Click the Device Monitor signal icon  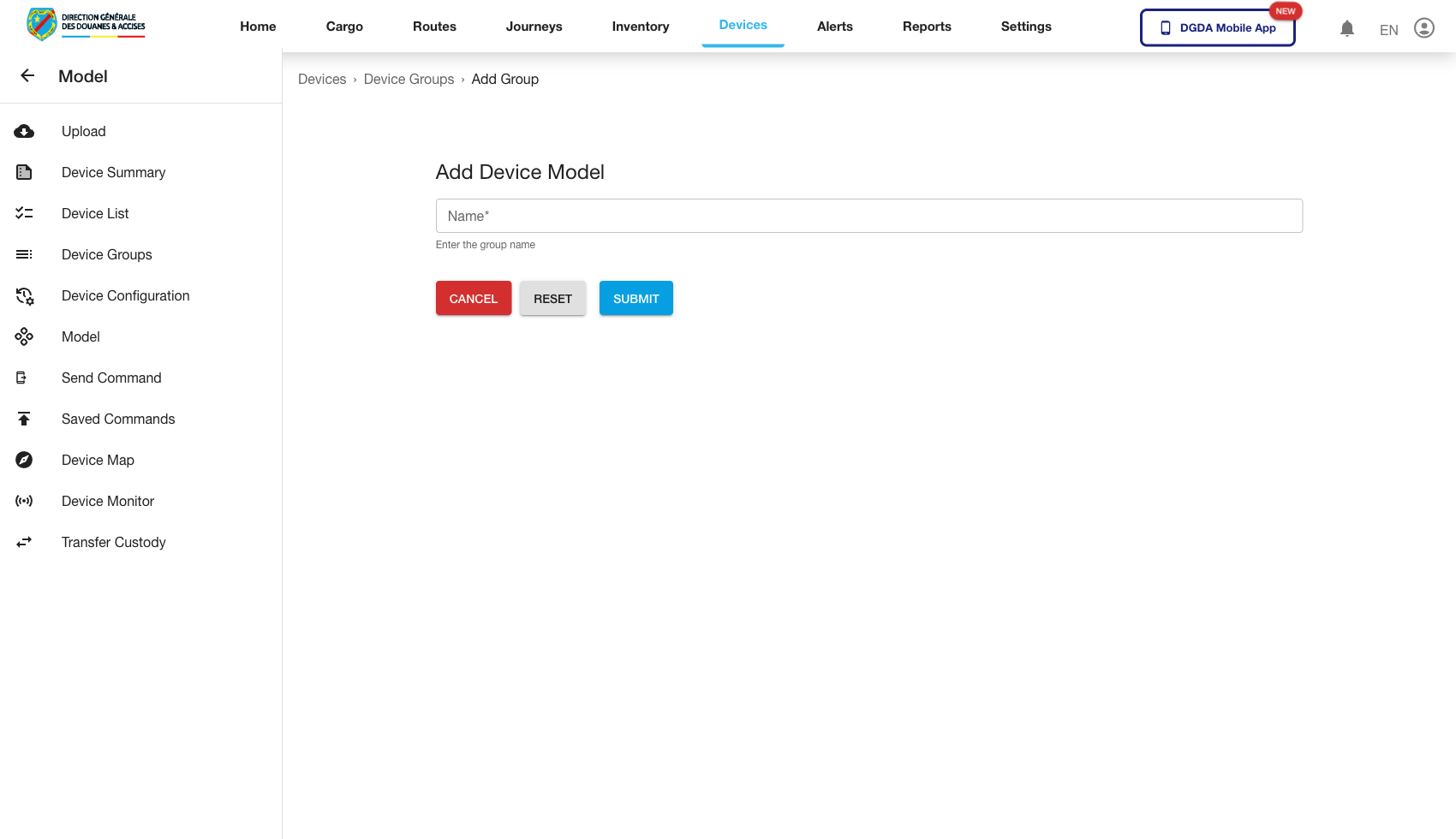pyautogui.click(x=24, y=501)
